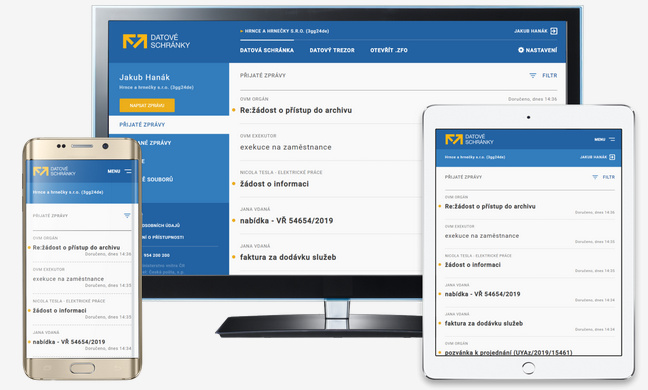This screenshot has height=390, width=648.
Task: Switch to the Datový trezor tab
Action: click(332, 50)
